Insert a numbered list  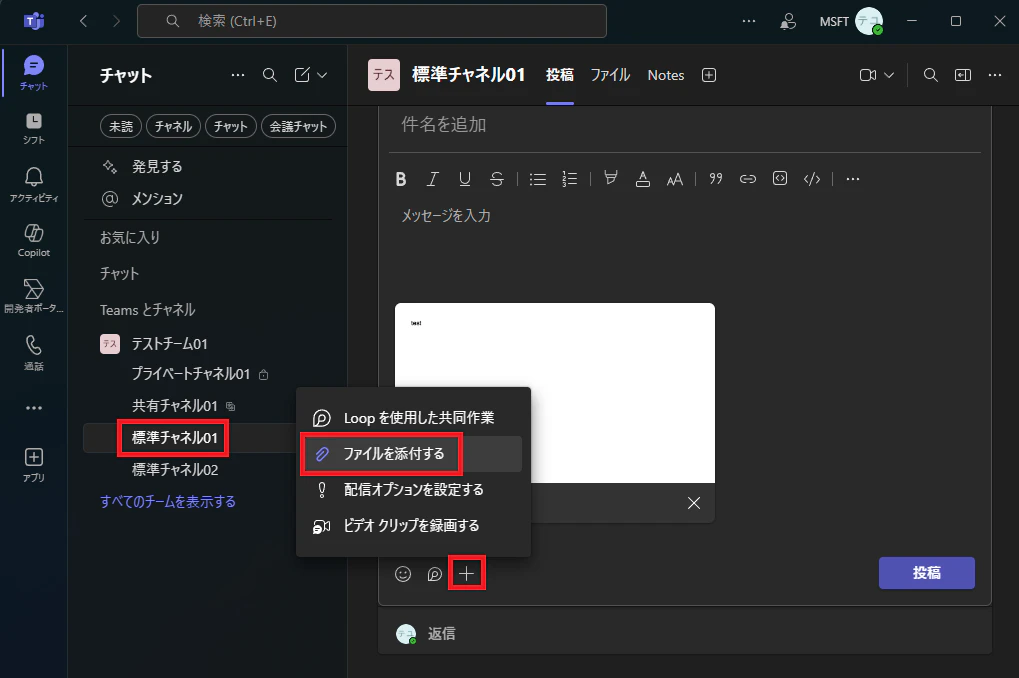point(569,179)
